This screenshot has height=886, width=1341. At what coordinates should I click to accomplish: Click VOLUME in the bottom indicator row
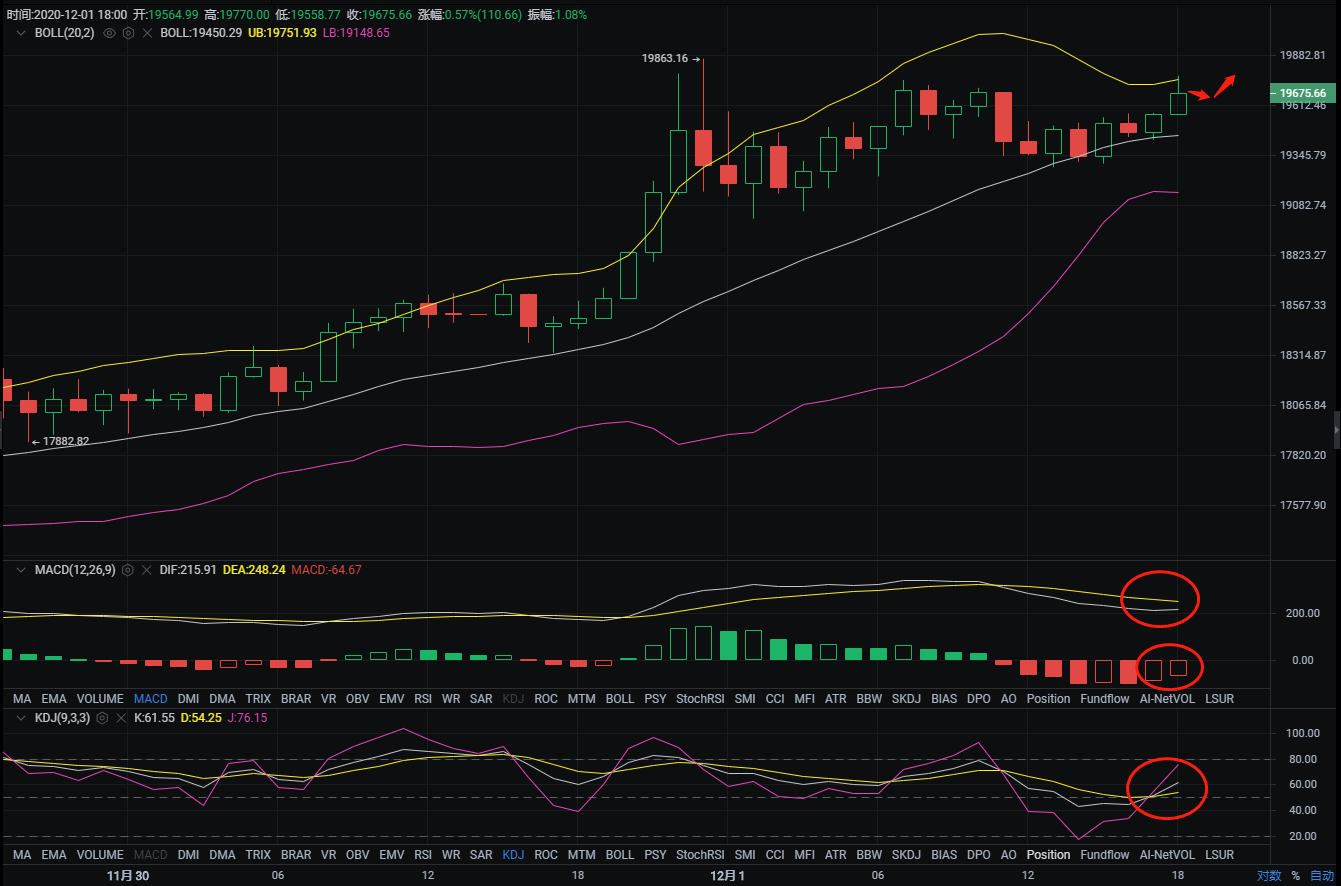[100, 855]
